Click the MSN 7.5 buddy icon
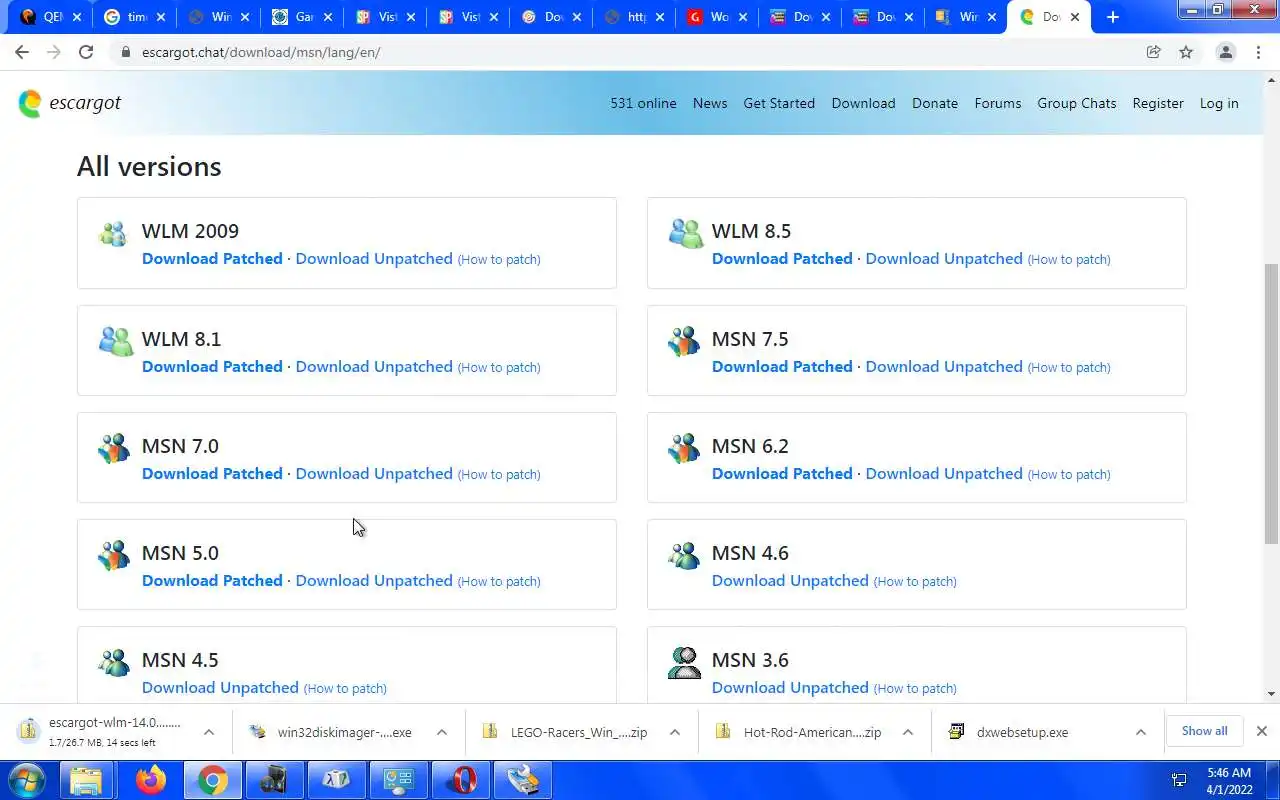Image resolution: width=1280 pixels, height=800 pixels. point(684,341)
